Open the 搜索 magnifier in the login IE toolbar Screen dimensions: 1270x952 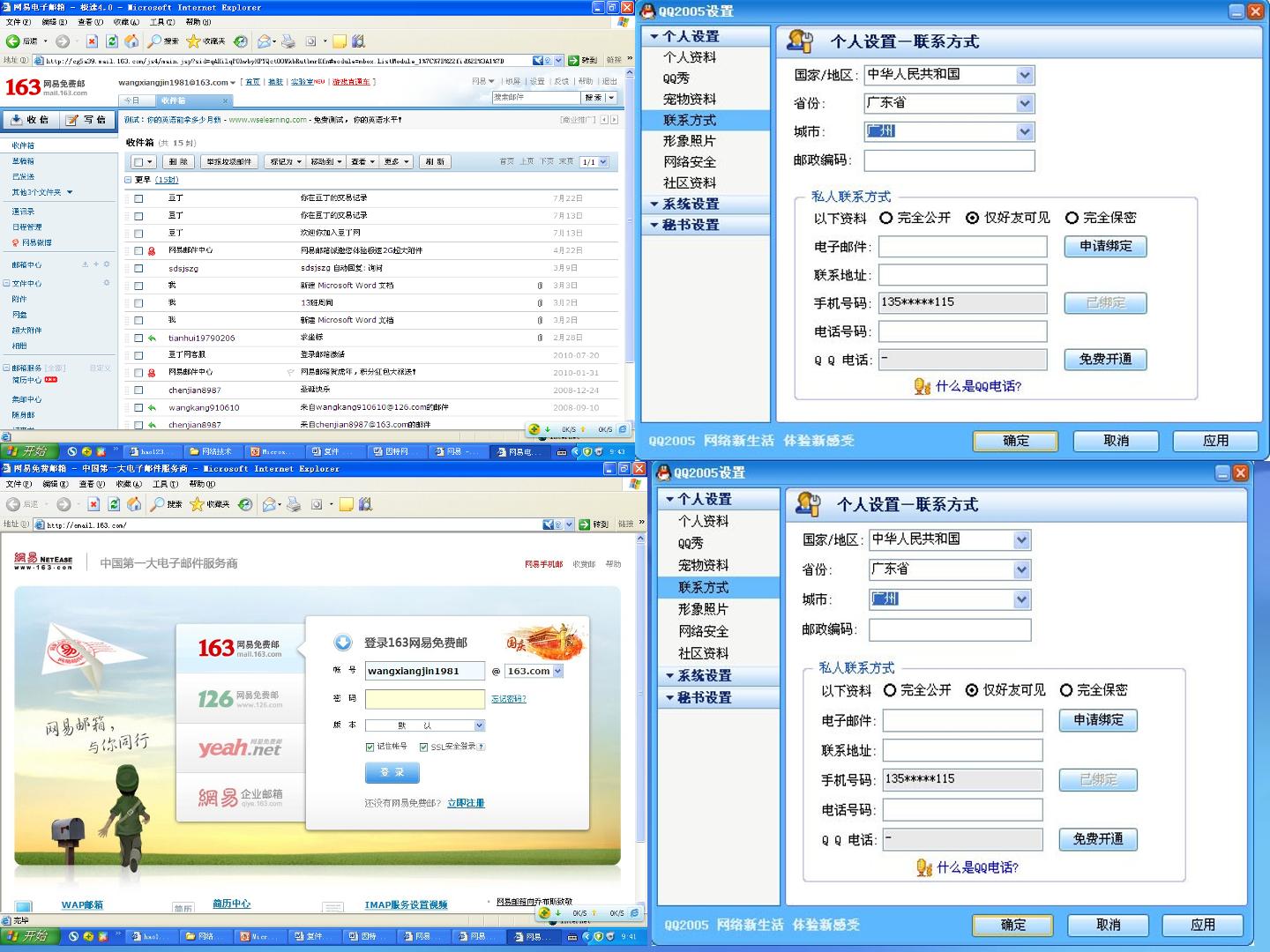coord(158,504)
